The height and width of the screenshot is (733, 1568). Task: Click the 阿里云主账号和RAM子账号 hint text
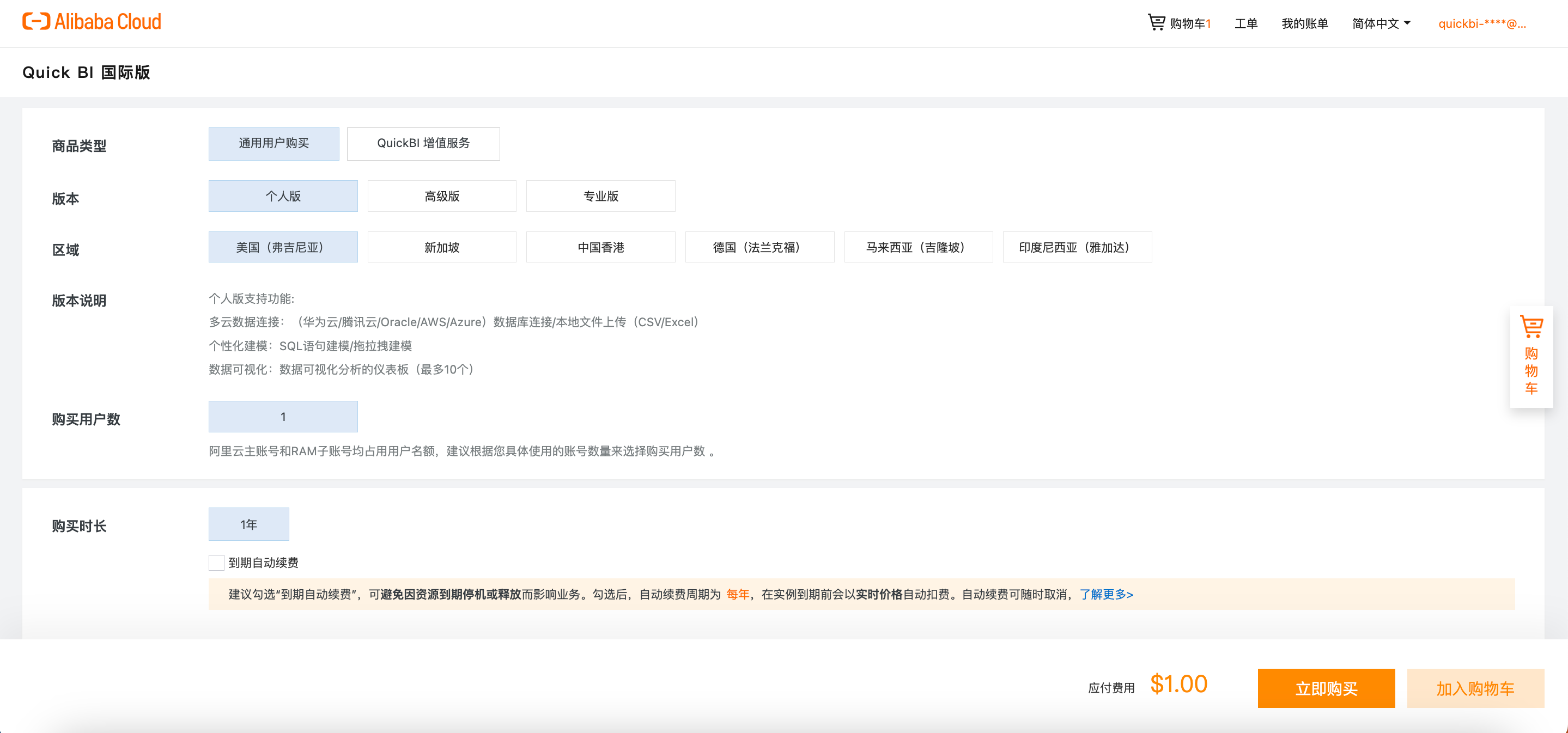463,451
